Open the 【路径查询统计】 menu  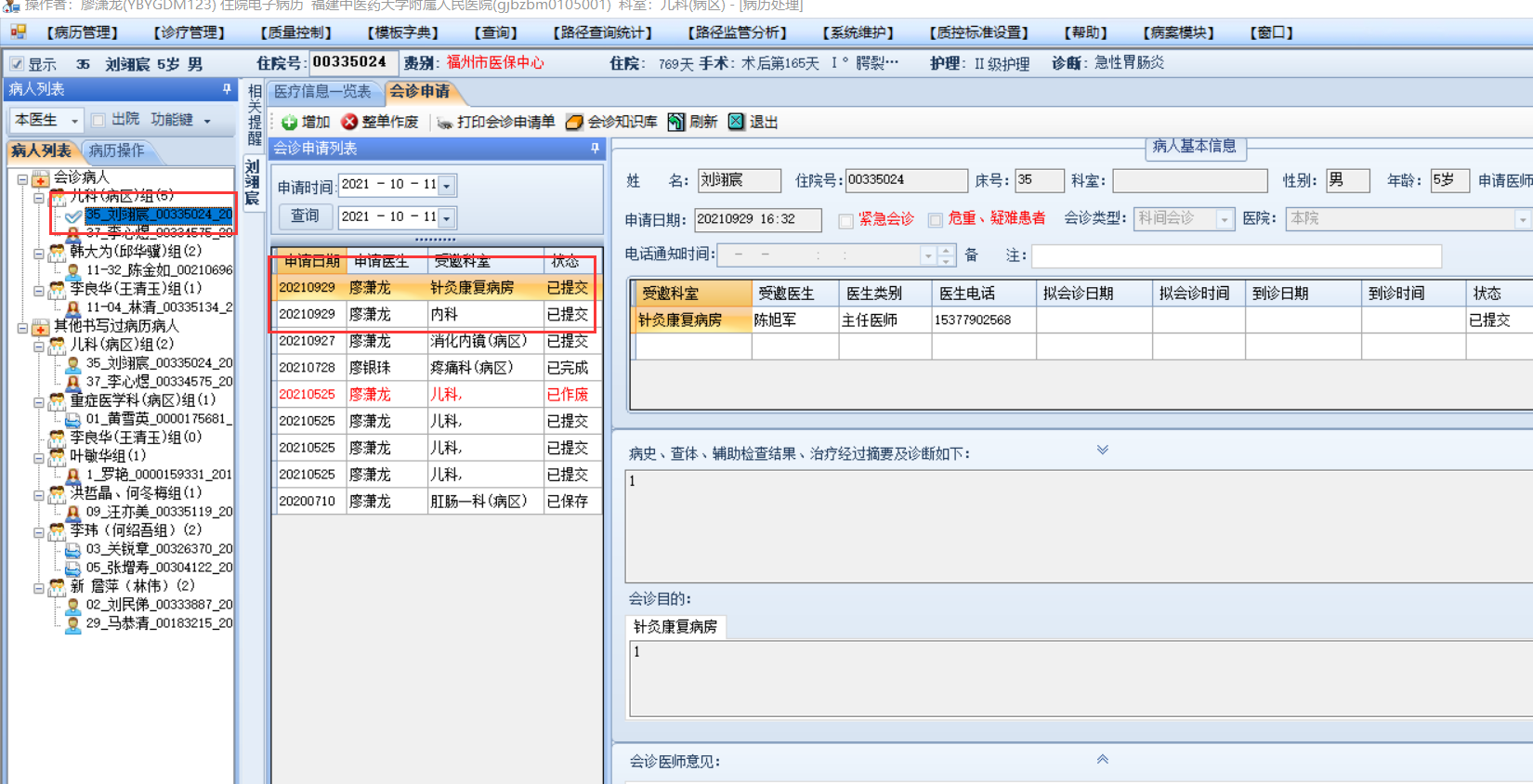coord(602,33)
